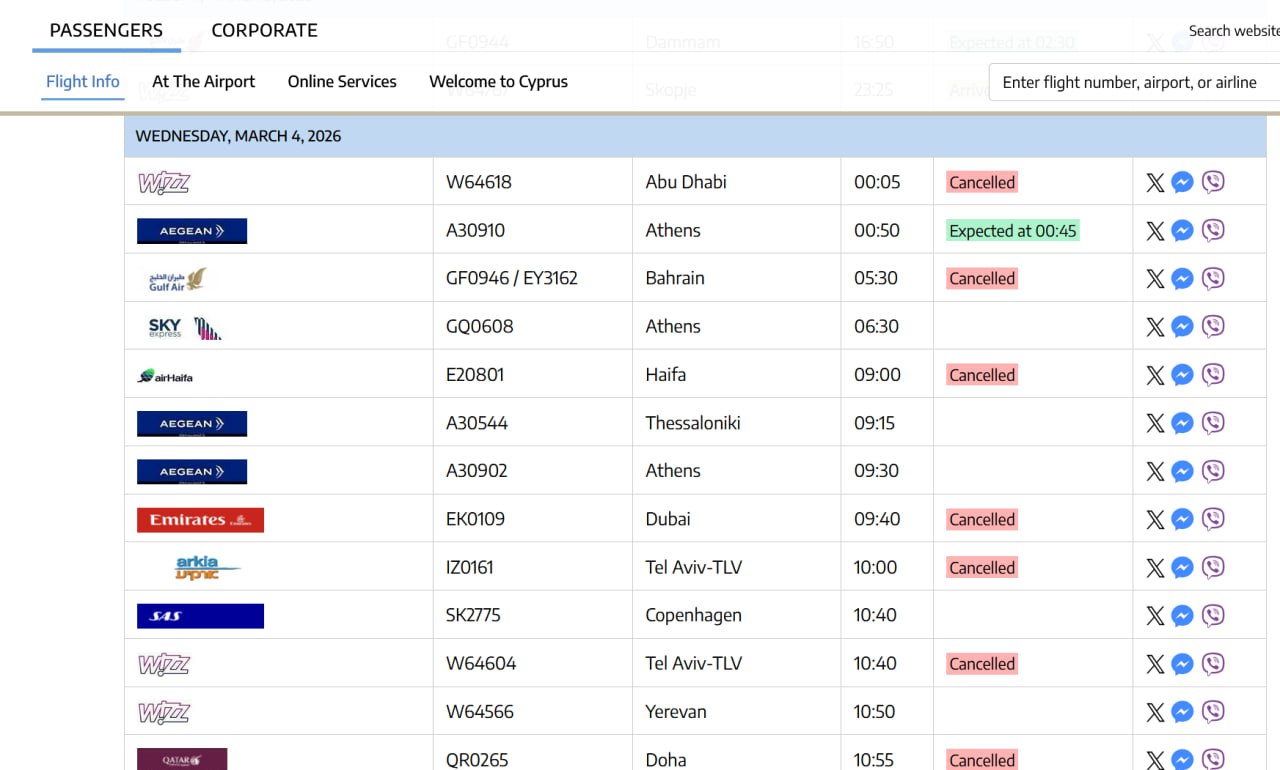This screenshot has height=770, width=1280.
Task: Share Aegean A30910 flight via Messenger
Action: (x=1182, y=231)
